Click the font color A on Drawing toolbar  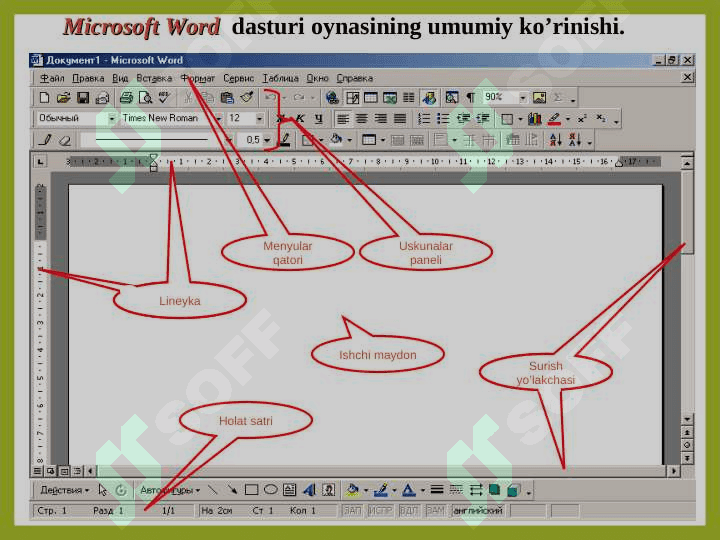pos(408,490)
